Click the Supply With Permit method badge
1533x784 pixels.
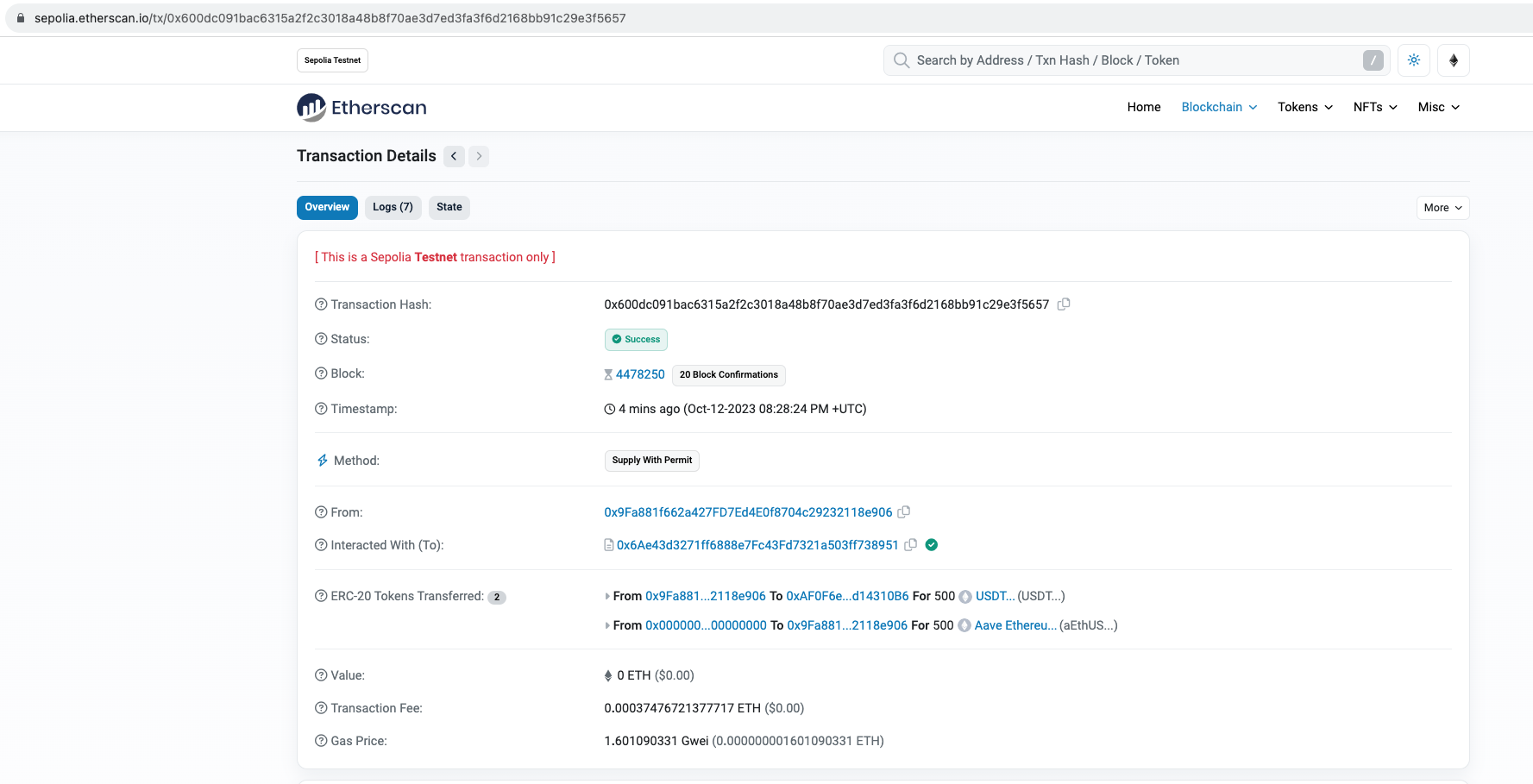click(x=652, y=461)
